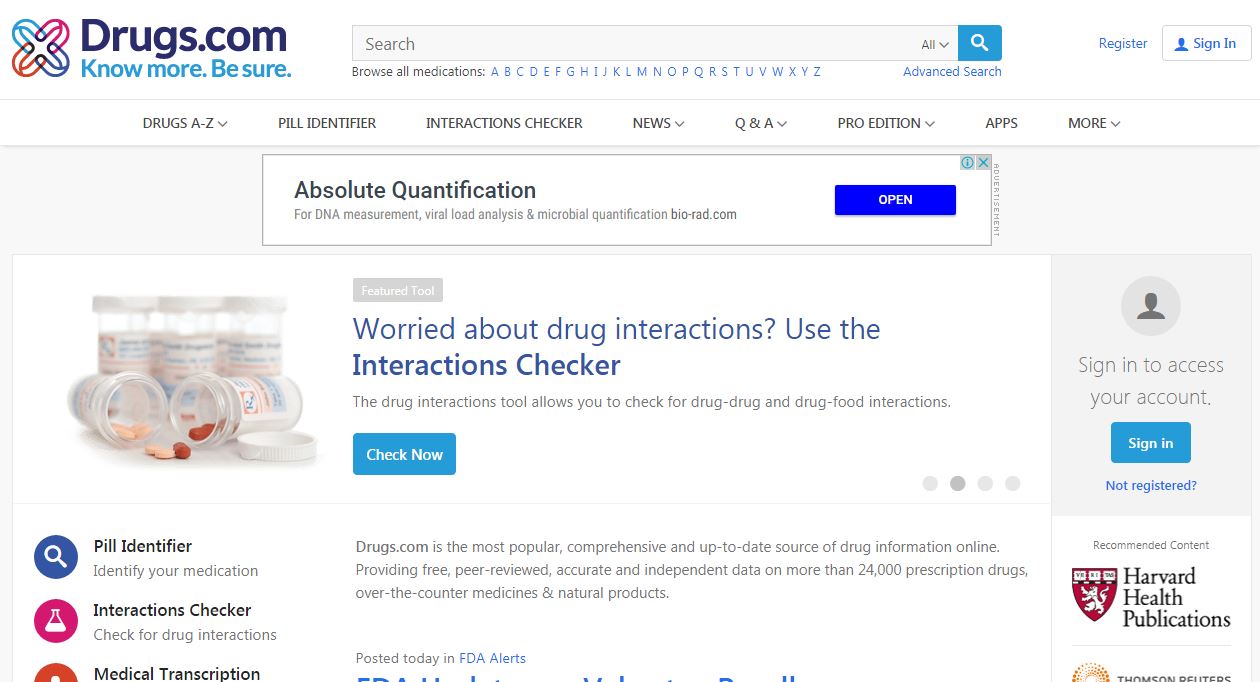Image resolution: width=1260 pixels, height=682 pixels.
Task: Open the All search category dropdown
Action: [935, 44]
